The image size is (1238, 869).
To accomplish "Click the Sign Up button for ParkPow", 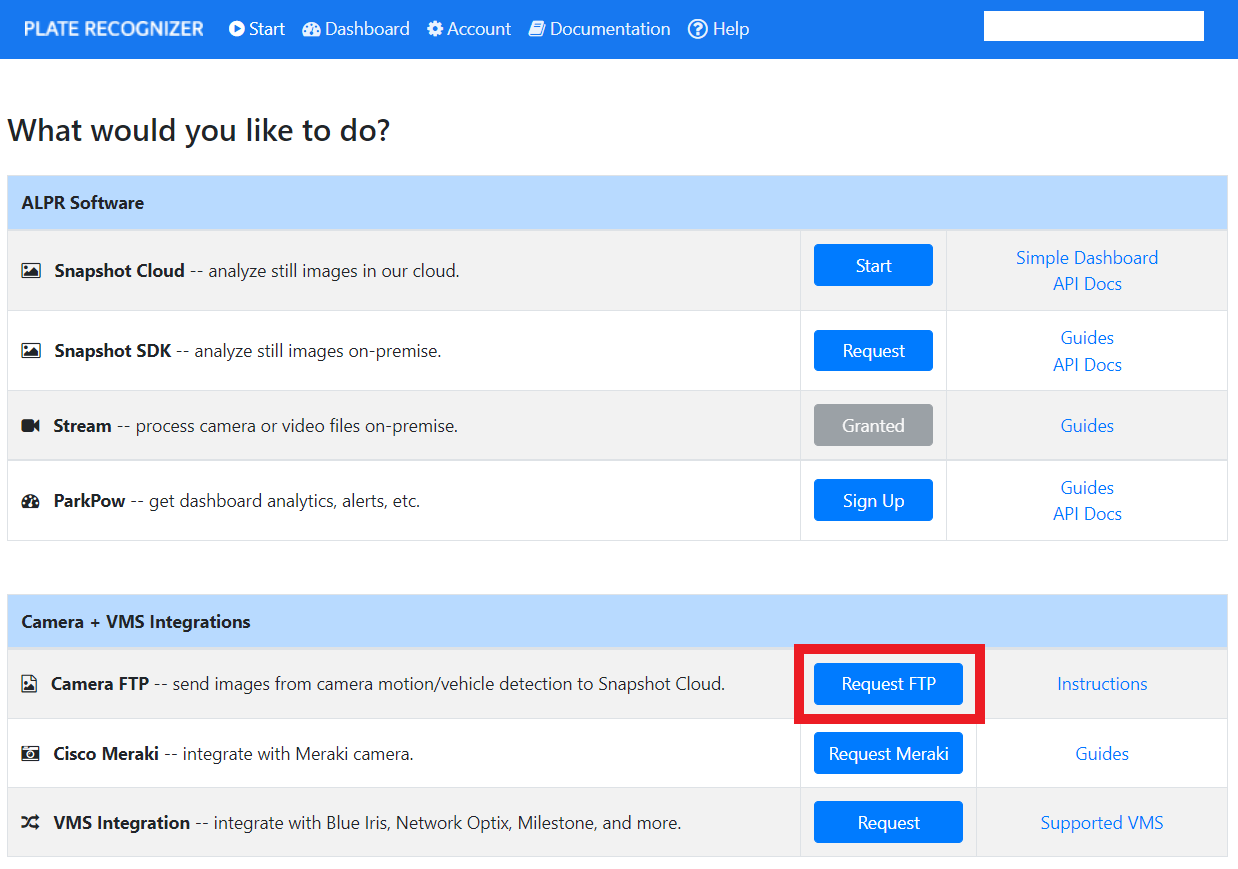I will [873, 500].
